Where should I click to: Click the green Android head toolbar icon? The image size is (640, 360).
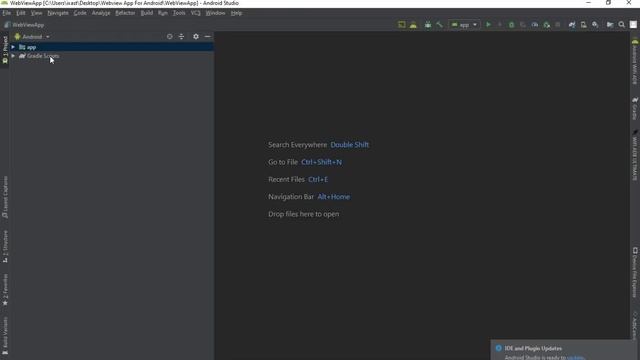tap(413, 25)
